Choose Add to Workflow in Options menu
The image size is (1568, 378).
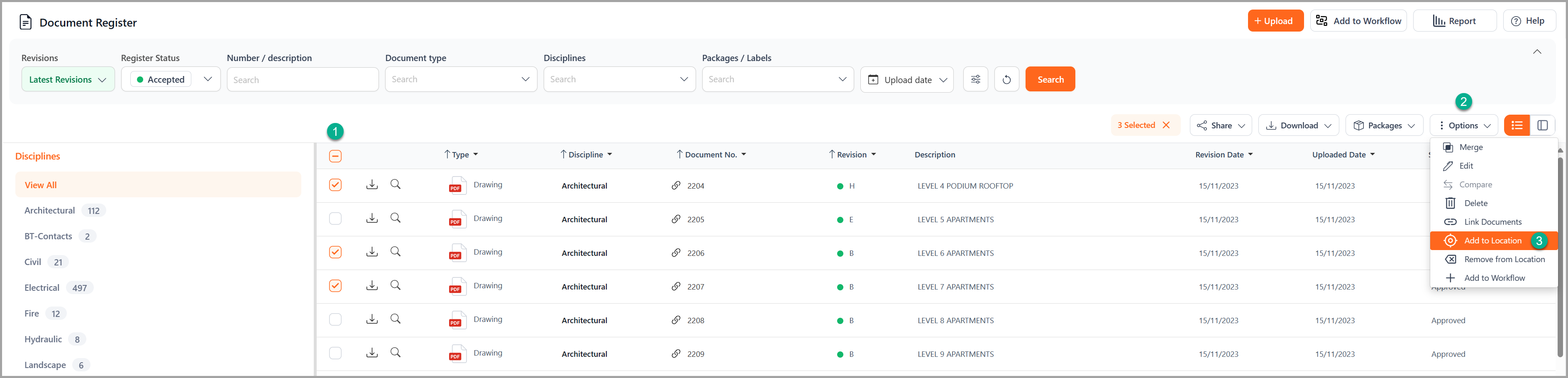click(x=1493, y=278)
